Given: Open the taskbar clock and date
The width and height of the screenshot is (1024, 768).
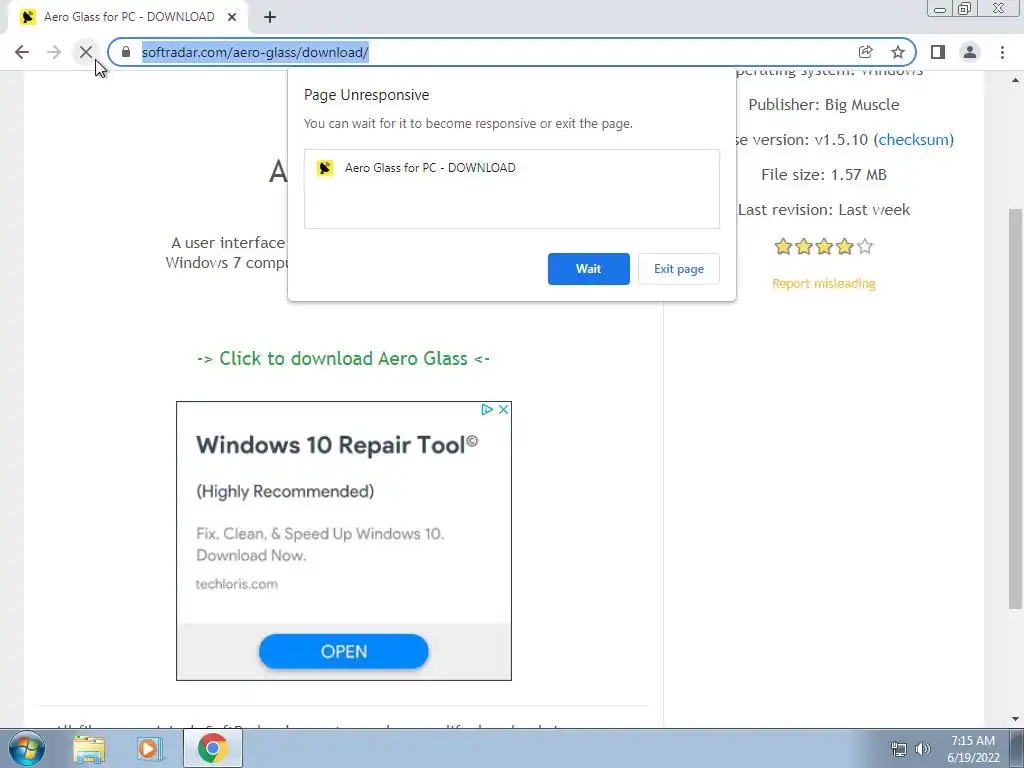Looking at the screenshot, I should tap(973, 749).
